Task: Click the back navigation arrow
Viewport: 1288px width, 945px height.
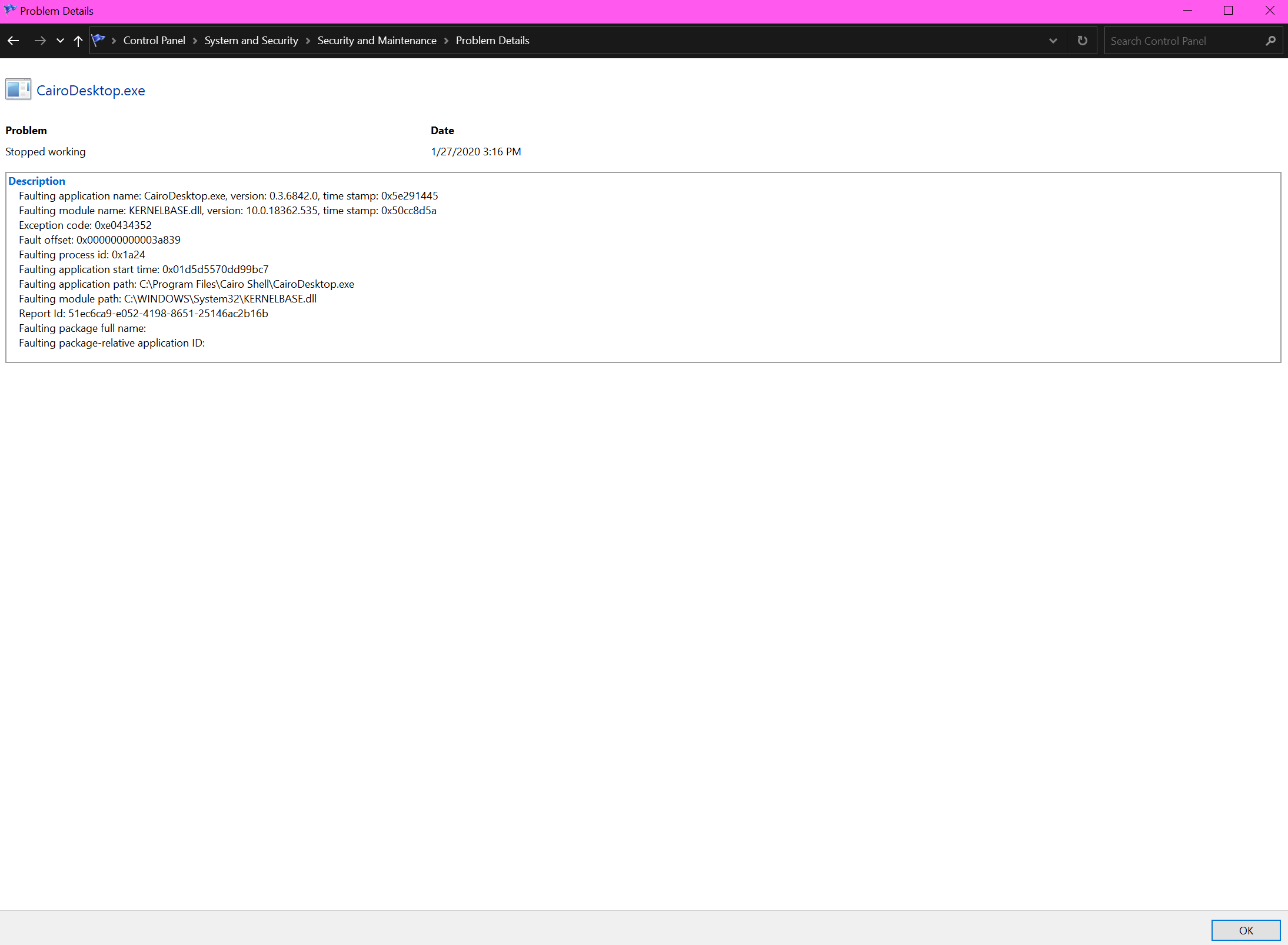Action: [13, 40]
